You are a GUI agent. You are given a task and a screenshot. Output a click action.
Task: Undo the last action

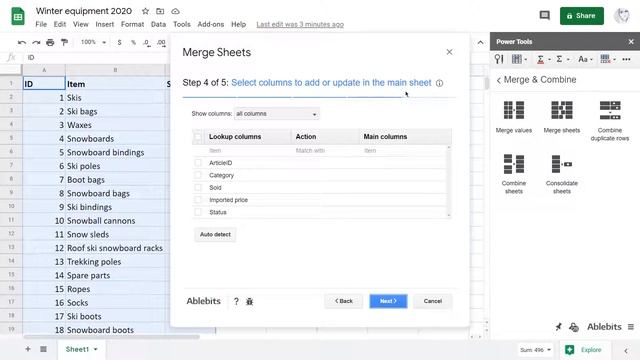click(x=22, y=42)
